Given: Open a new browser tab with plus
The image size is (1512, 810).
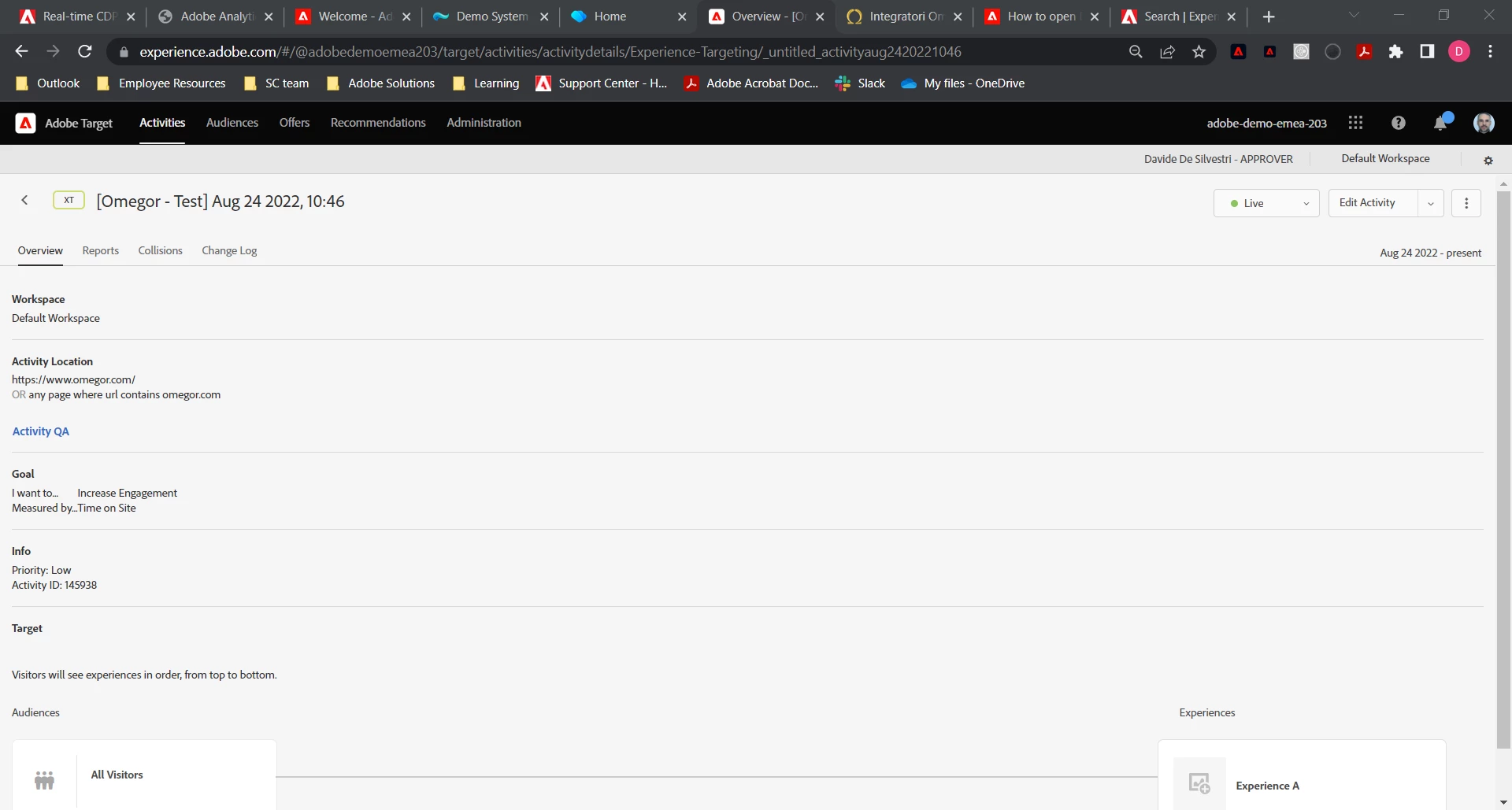Looking at the screenshot, I should (1269, 17).
